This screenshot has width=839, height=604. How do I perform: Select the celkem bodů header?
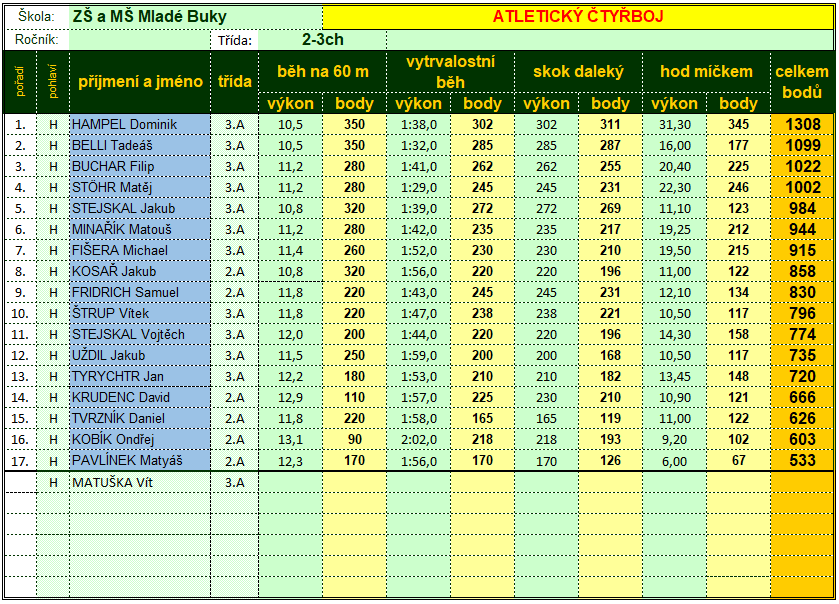(x=802, y=81)
